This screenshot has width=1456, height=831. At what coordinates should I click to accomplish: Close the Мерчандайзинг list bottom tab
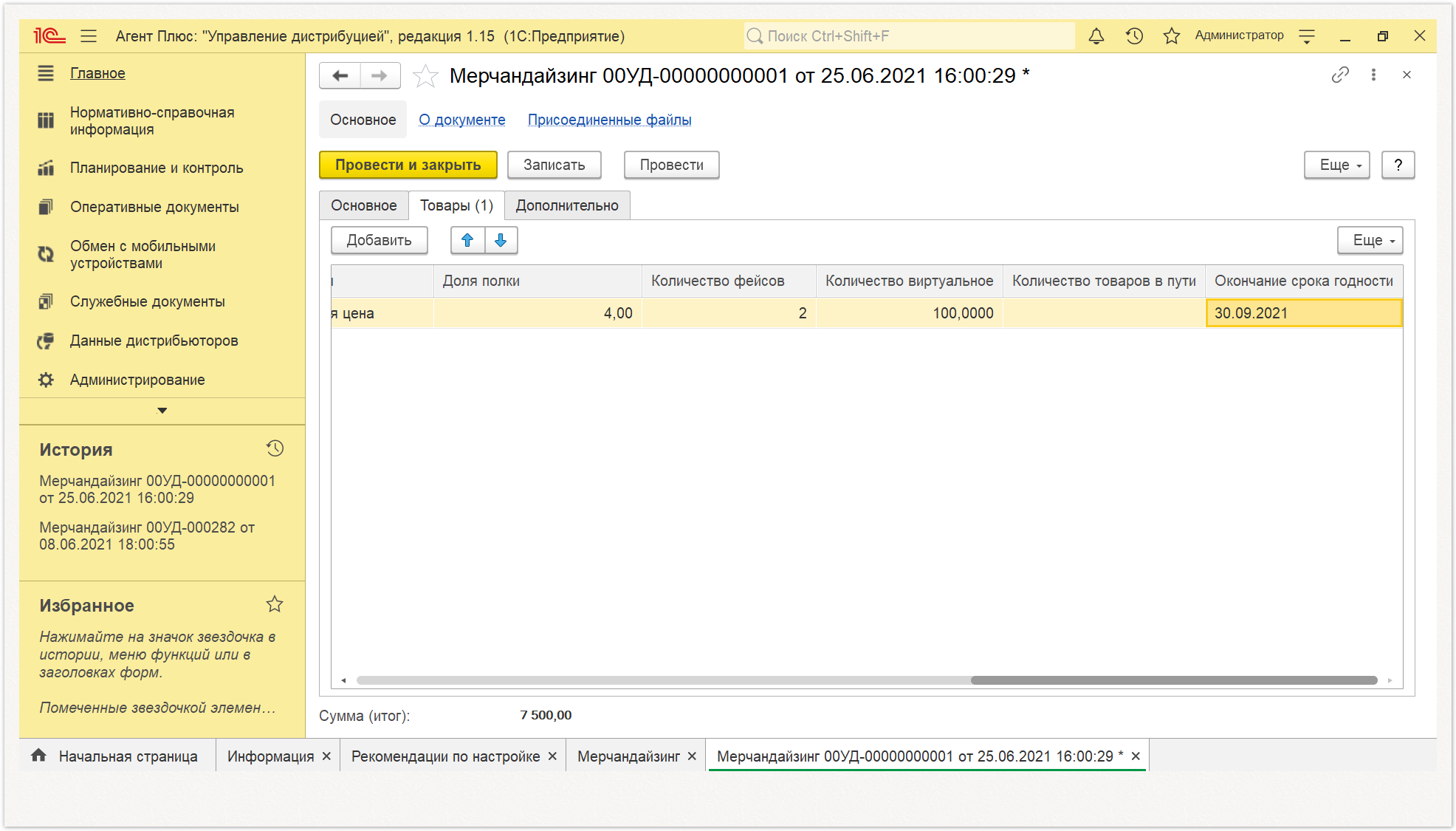(x=692, y=756)
